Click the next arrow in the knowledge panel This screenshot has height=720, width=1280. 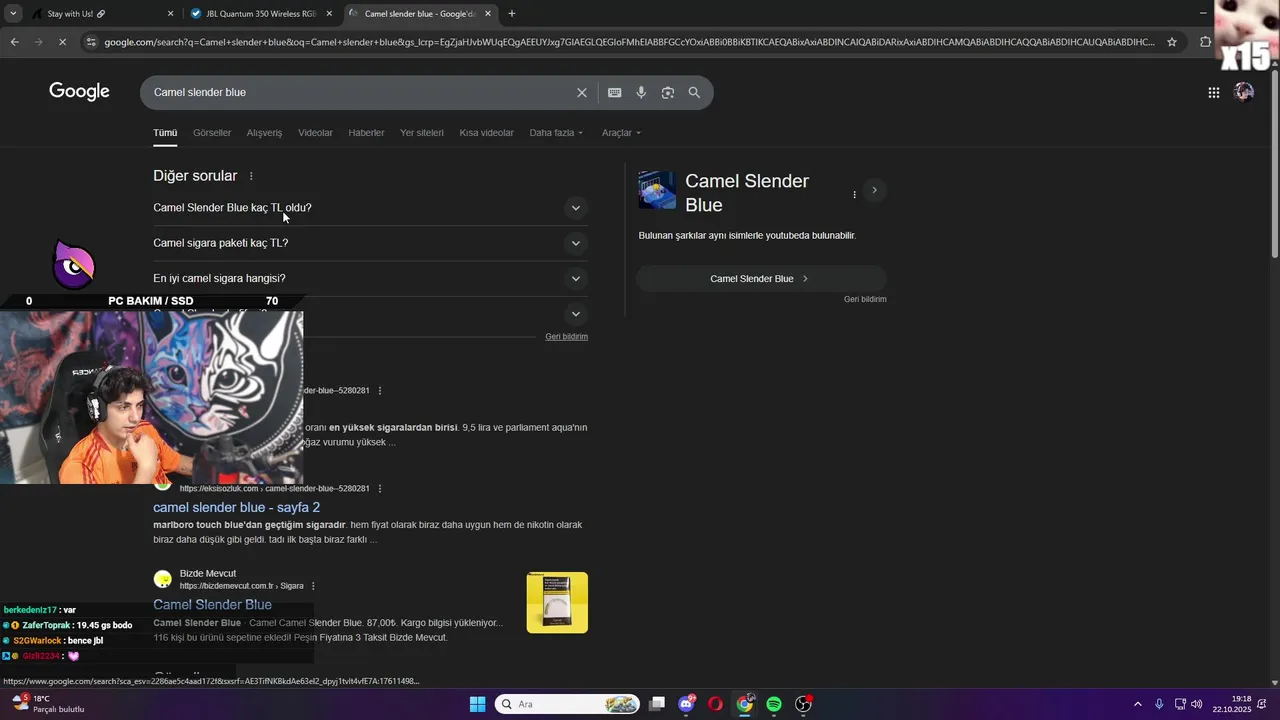tap(874, 190)
